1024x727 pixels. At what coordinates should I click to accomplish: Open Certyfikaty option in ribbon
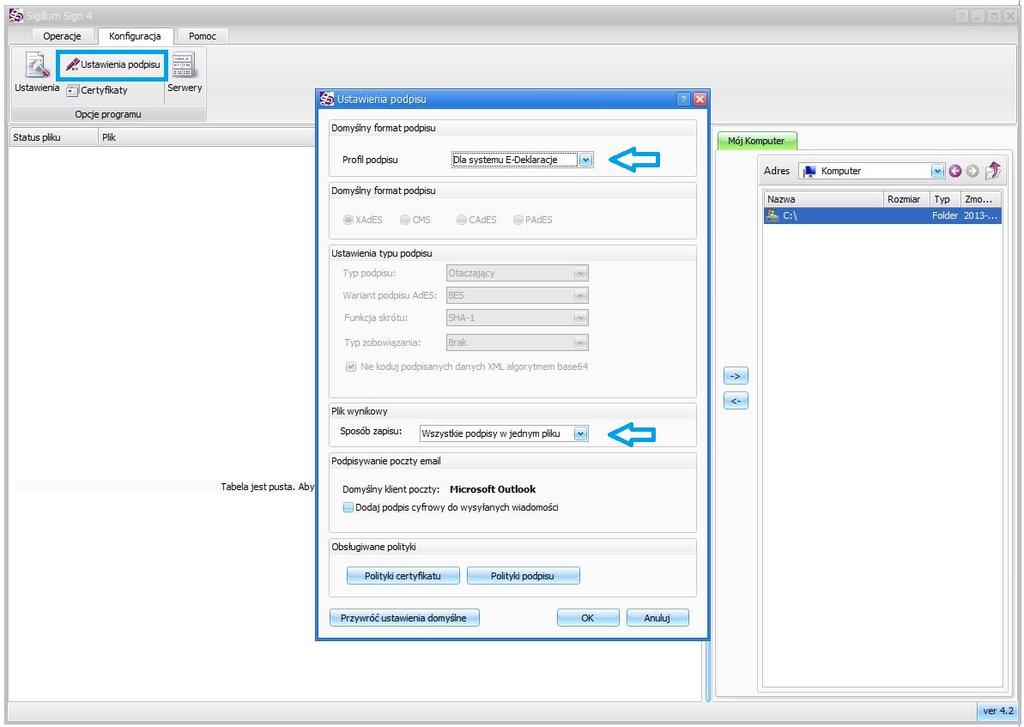click(97, 90)
